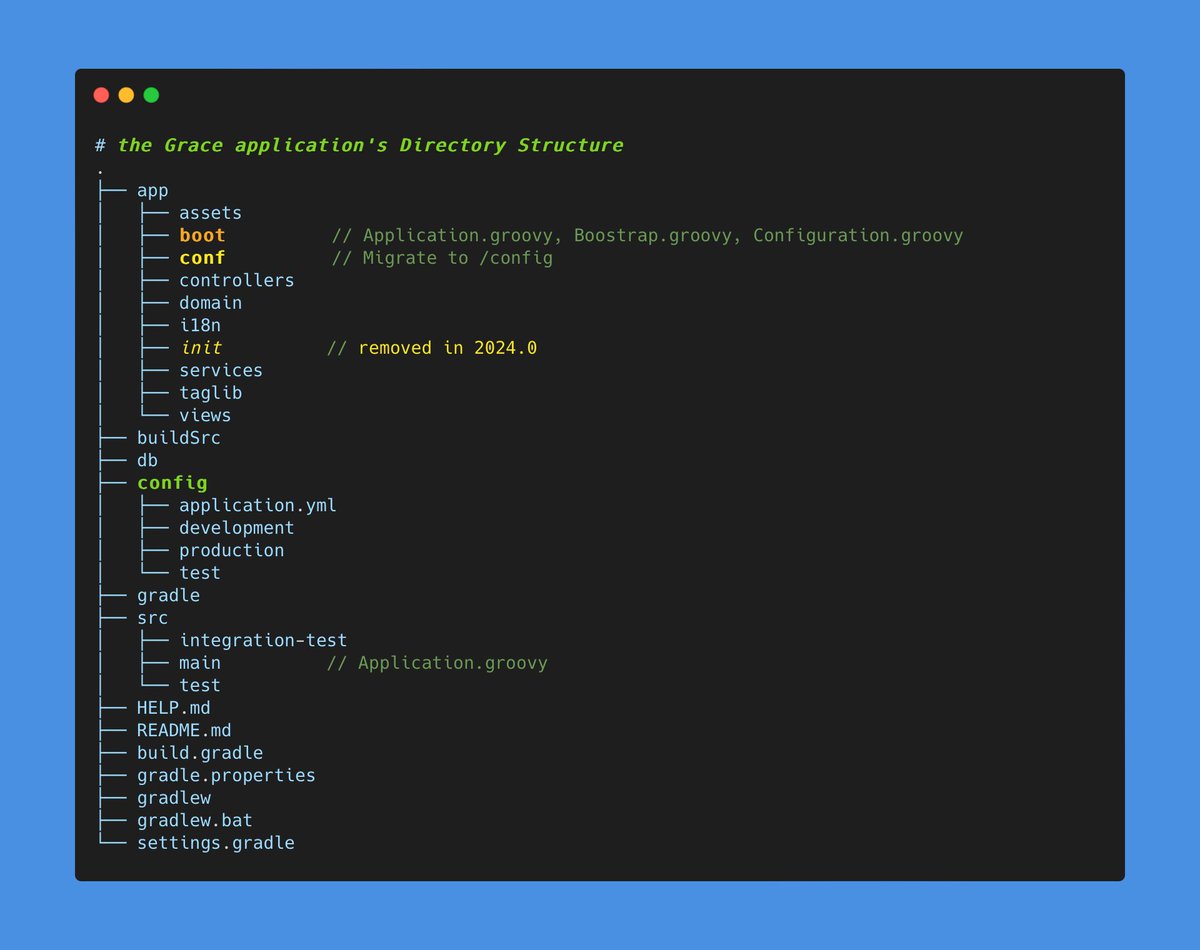
Task: Select the heading "the Grace application's Directory Structure"
Action: [x=370, y=145]
